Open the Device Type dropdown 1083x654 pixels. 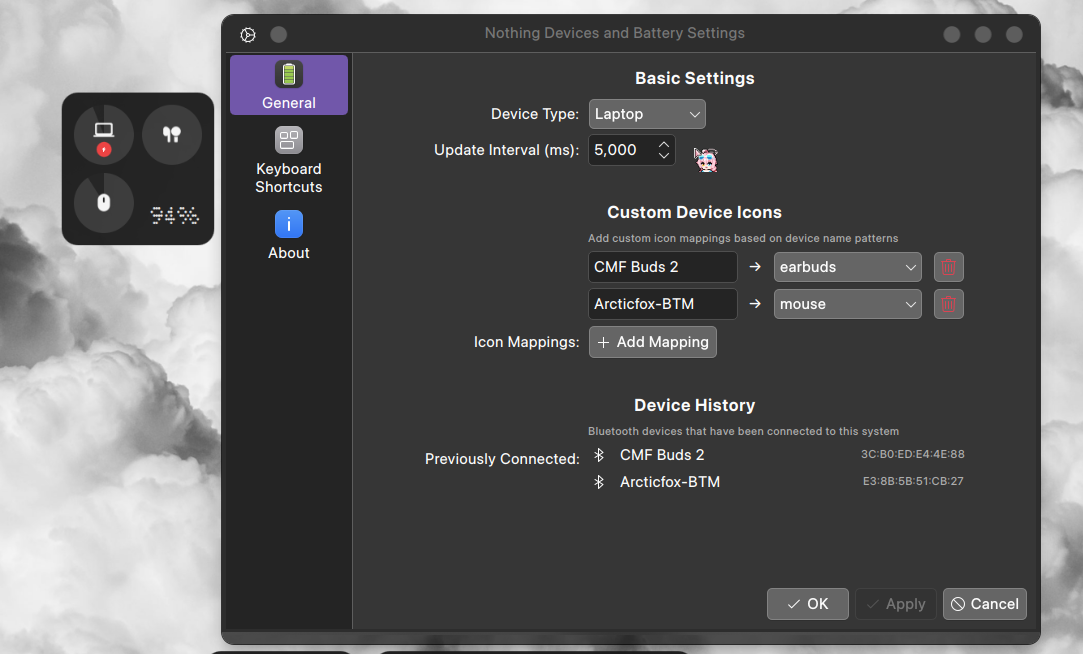coord(647,114)
